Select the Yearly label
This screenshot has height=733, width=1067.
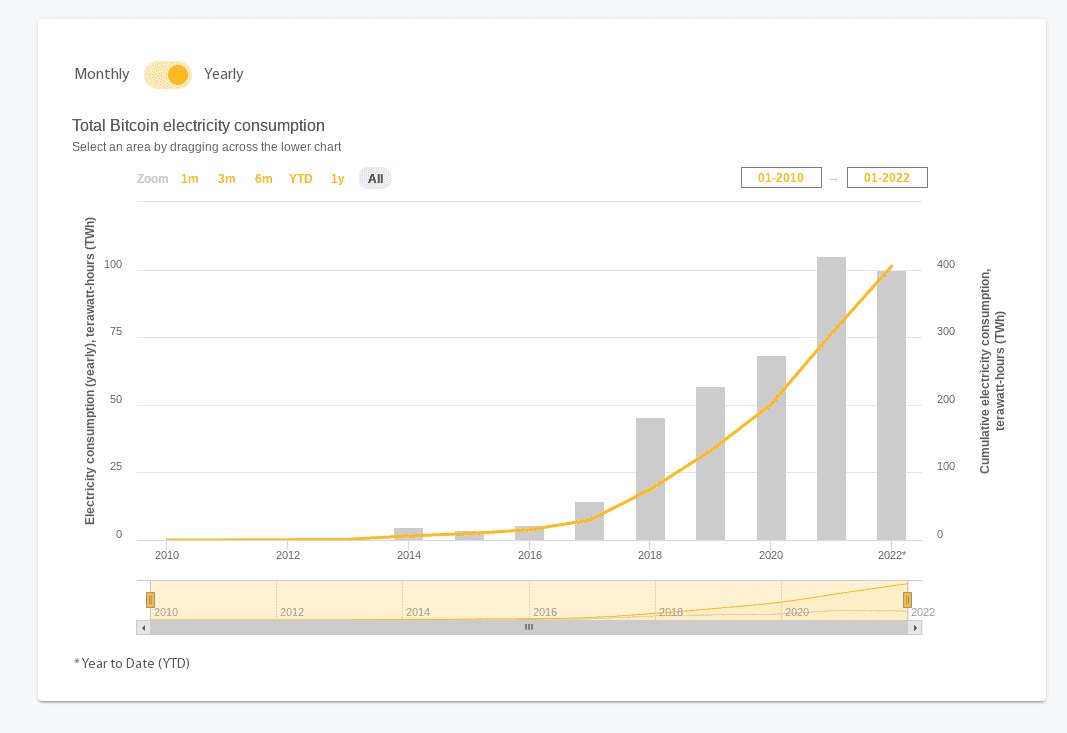[x=223, y=74]
